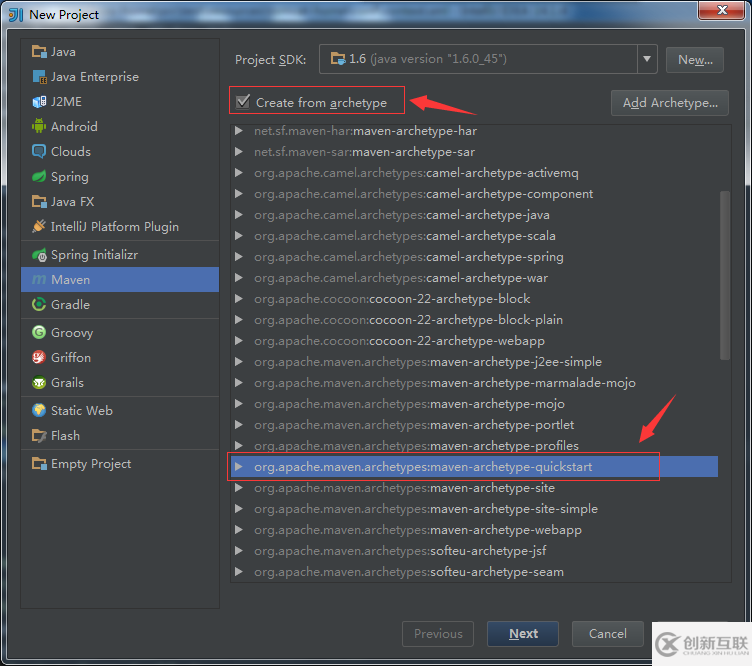This screenshot has height=666, width=752.
Task: Click the Next button
Action: (x=523, y=634)
